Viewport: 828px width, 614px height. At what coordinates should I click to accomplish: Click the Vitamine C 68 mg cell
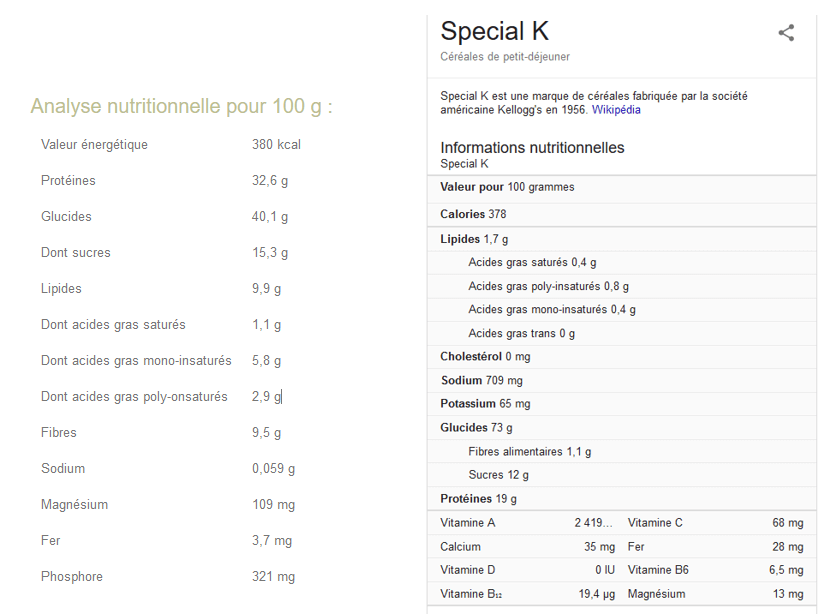coord(716,523)
